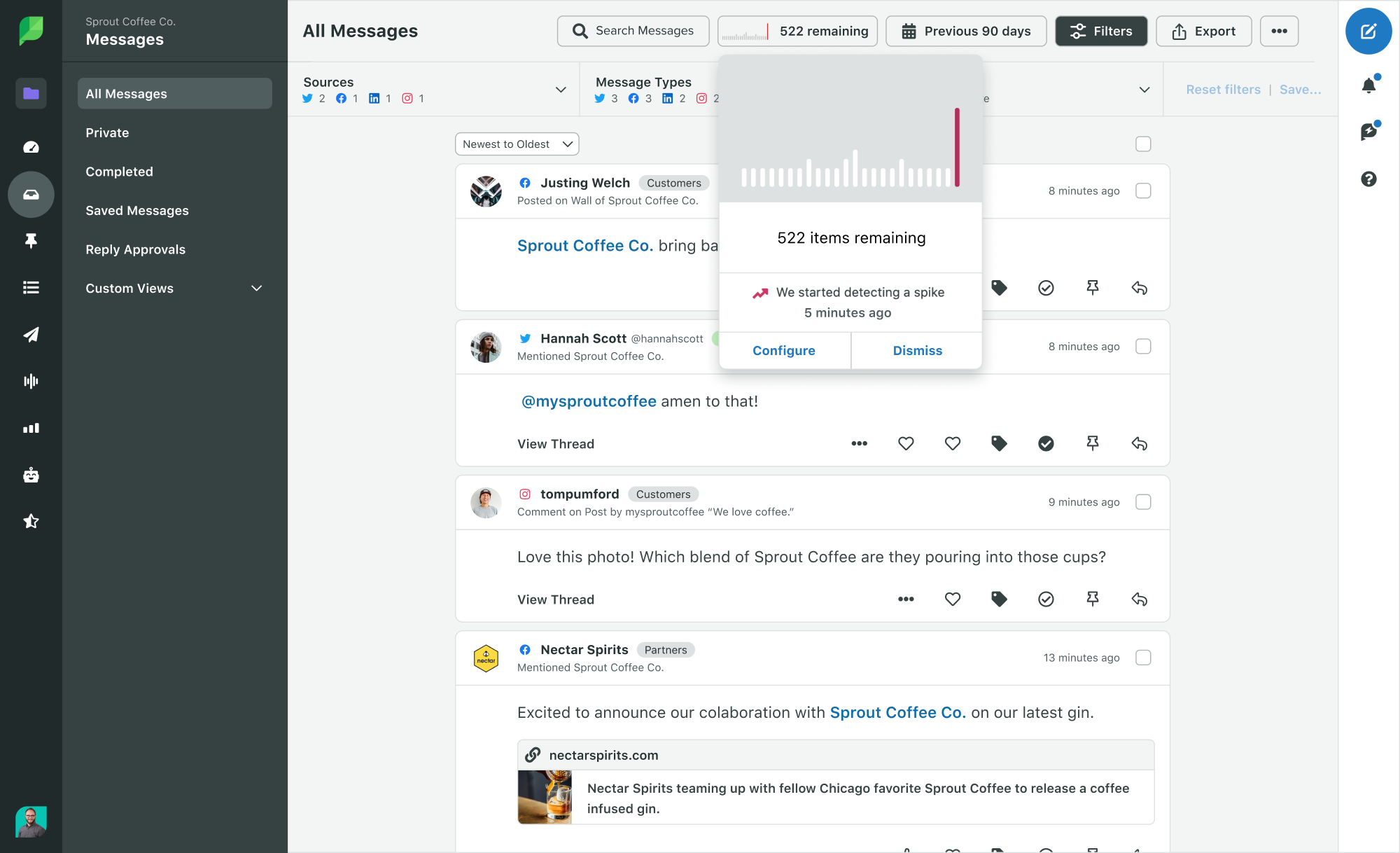Click Configure button on spike alert
This screenshot has height=853, width=1400.
(783, 350)
